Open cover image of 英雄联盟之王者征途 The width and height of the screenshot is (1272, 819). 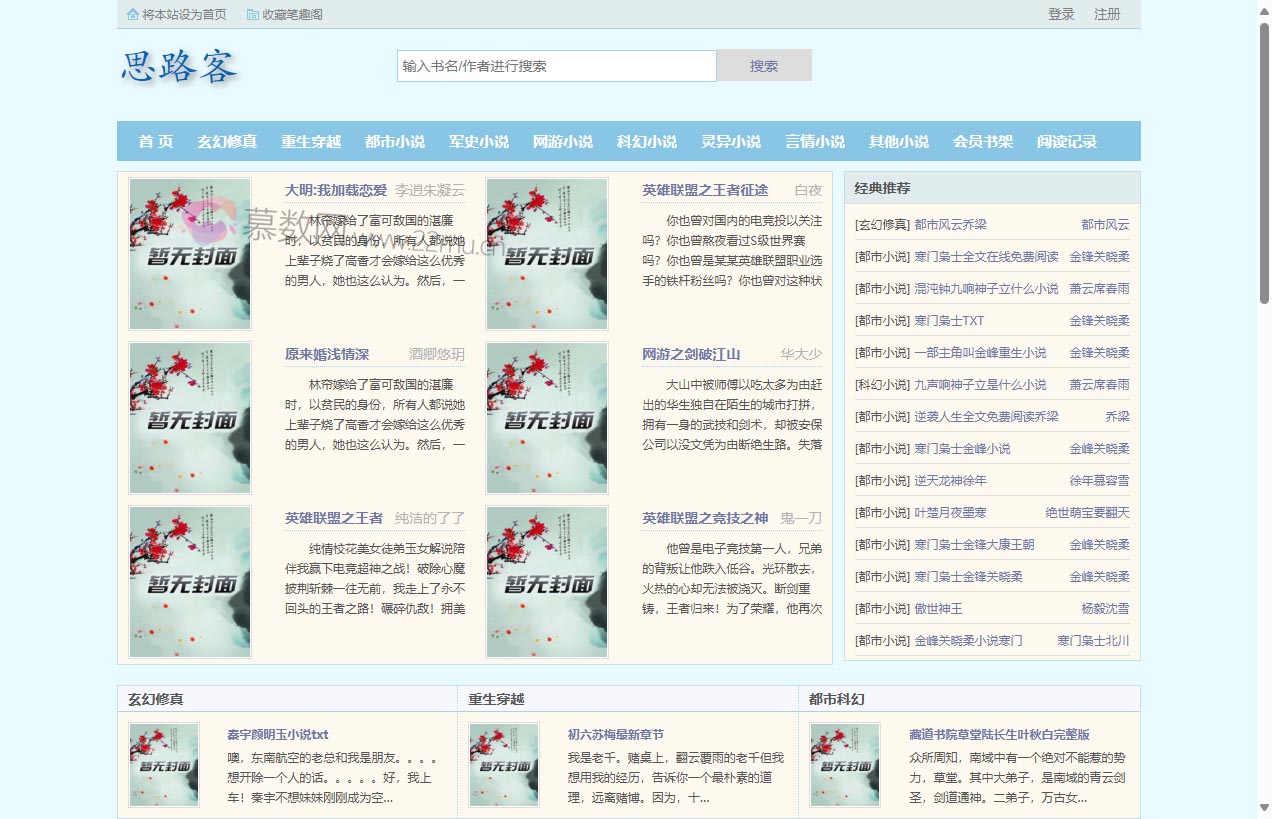tap(547, 254)
